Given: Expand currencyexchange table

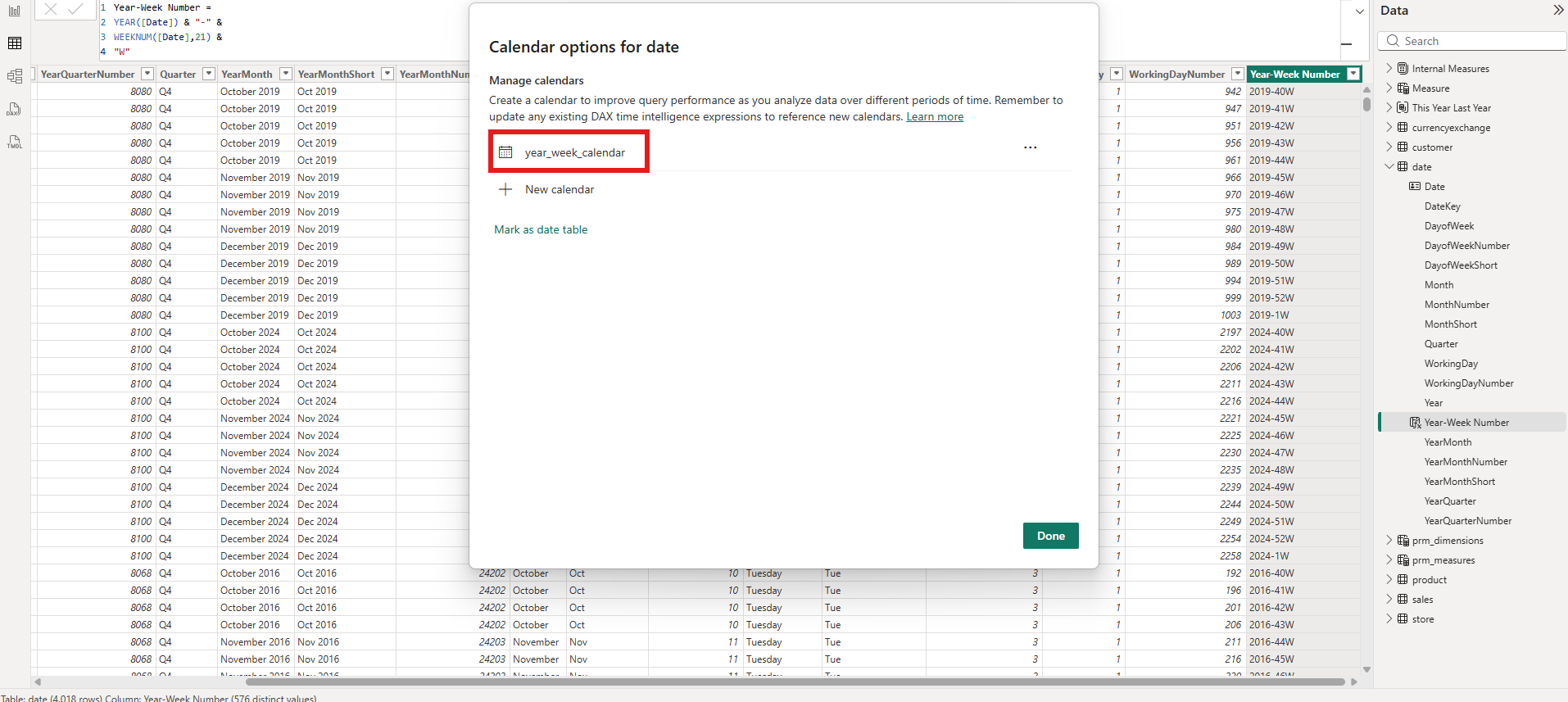Looking at the screenshot, I should tap(1389, 127).
